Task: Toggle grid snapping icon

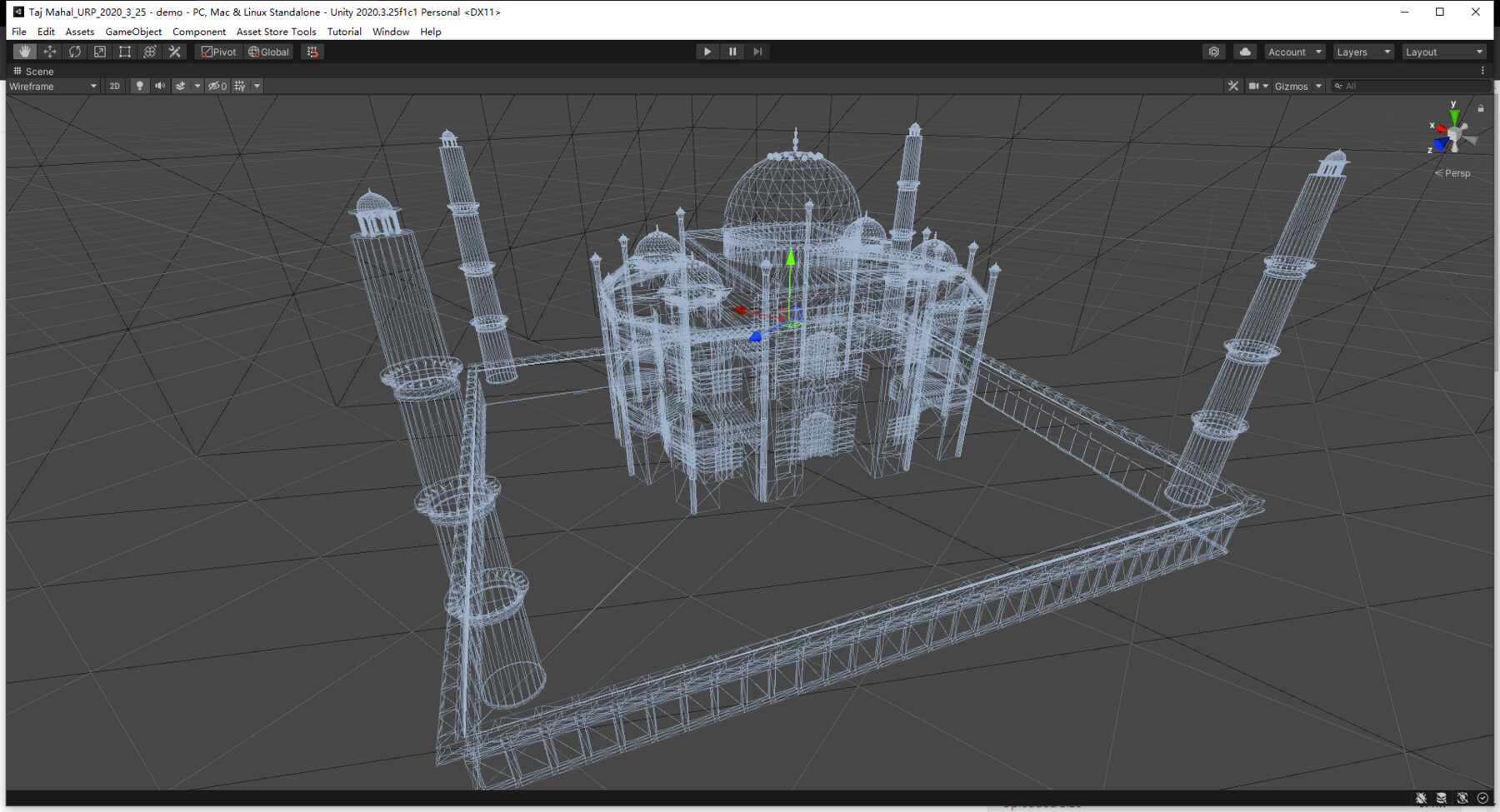Action: click(312, 52)
